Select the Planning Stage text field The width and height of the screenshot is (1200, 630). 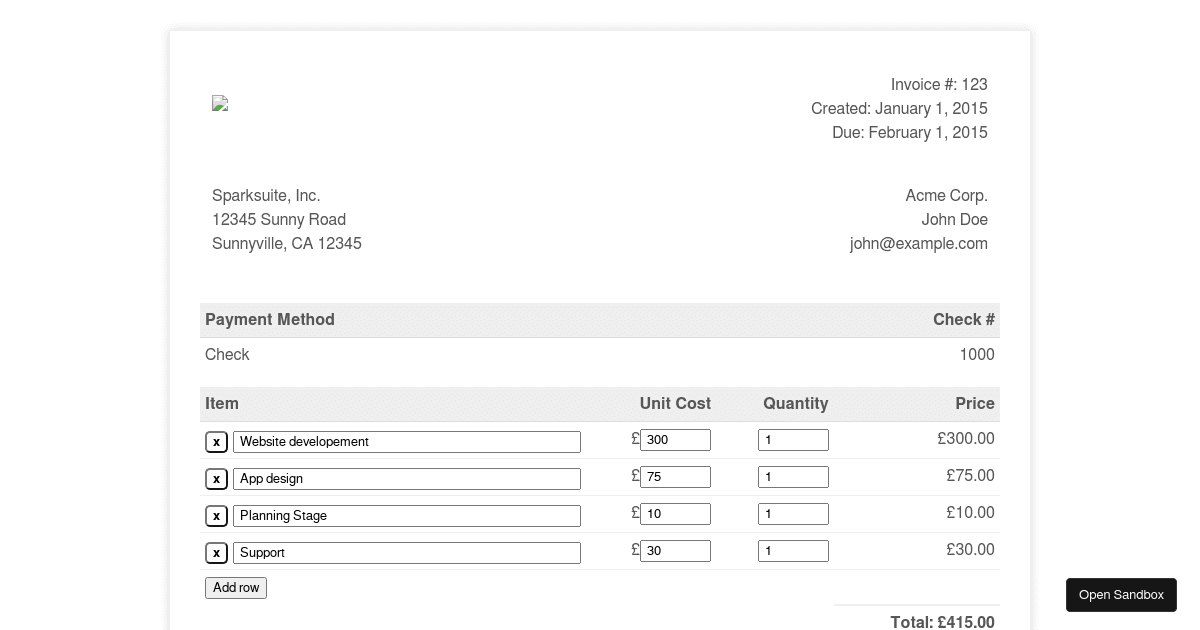(407, 515)
